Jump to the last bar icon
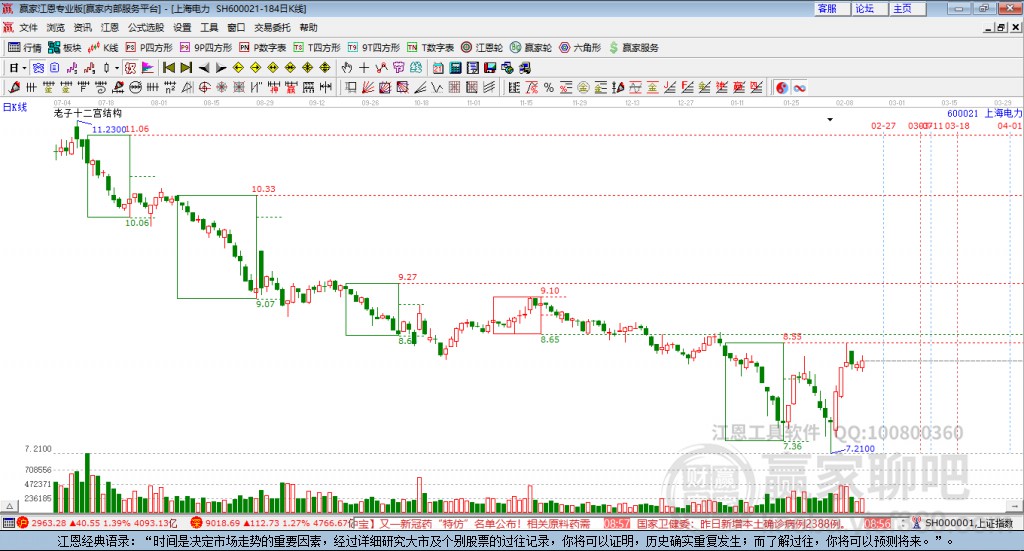The height and width of the screenshot is (551, 1024). (186, 68)
